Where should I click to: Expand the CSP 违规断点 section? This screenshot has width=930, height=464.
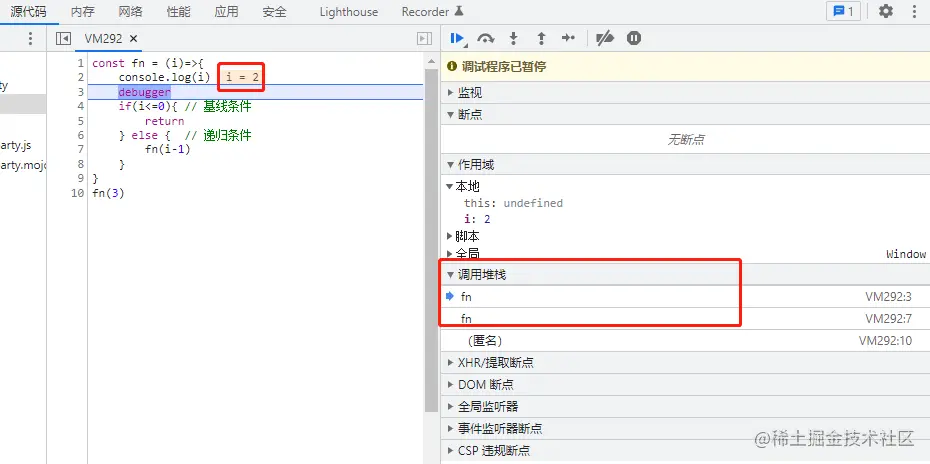coord(686,450)
